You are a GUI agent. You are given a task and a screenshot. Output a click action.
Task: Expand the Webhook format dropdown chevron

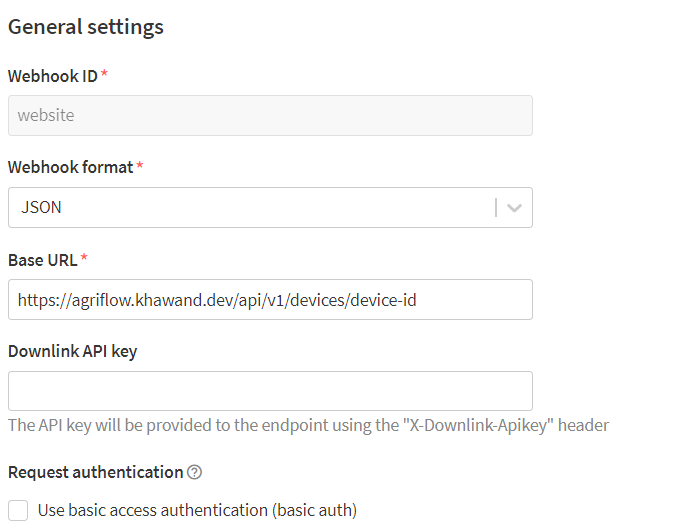[x=514, y=208]
